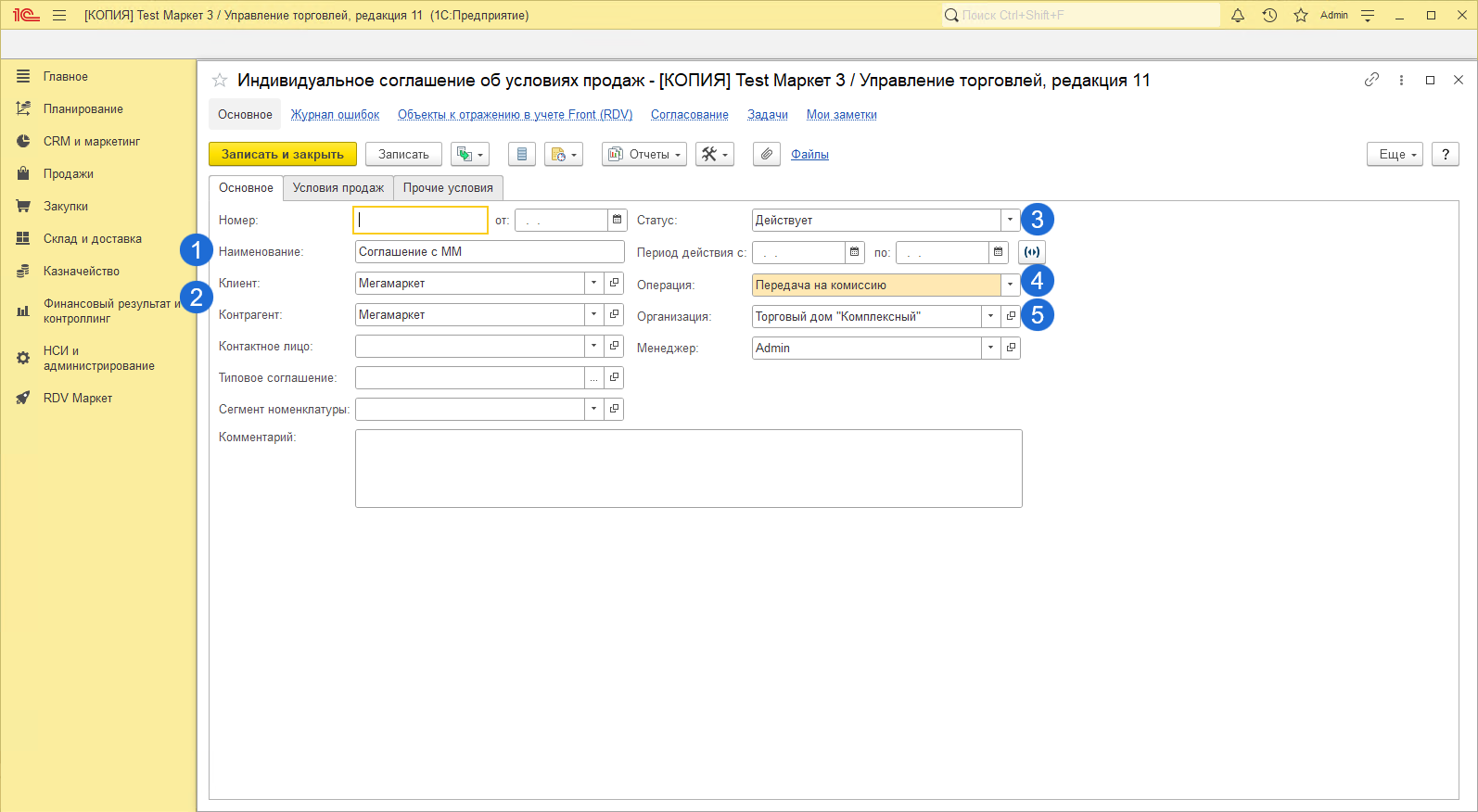Open calendar for period end 'по' date
The image size is (1478, 812).
[x=998, y=251]
